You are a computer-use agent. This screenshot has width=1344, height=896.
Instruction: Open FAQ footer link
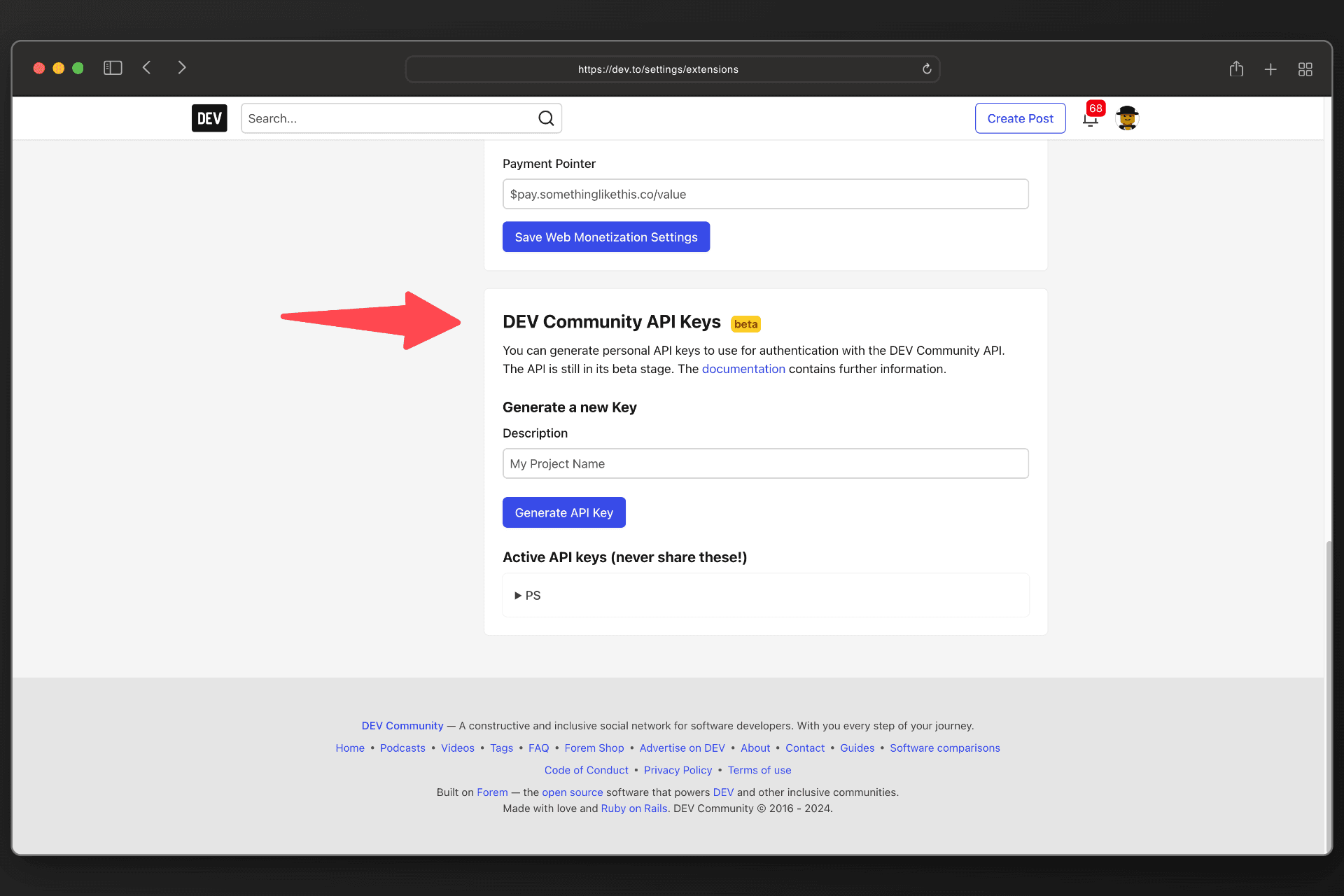(x=539, y=748)
